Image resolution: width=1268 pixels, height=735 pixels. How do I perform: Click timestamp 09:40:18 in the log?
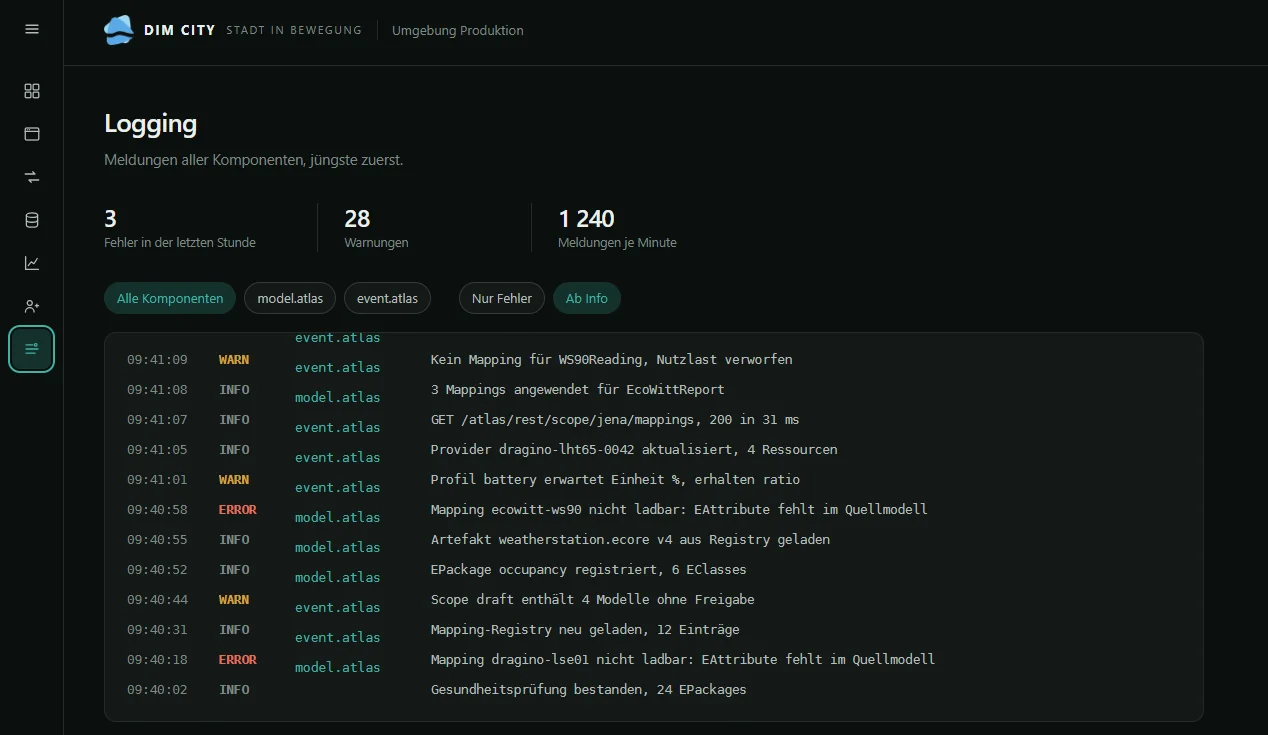pyautogui.click(x=157, y=659)
